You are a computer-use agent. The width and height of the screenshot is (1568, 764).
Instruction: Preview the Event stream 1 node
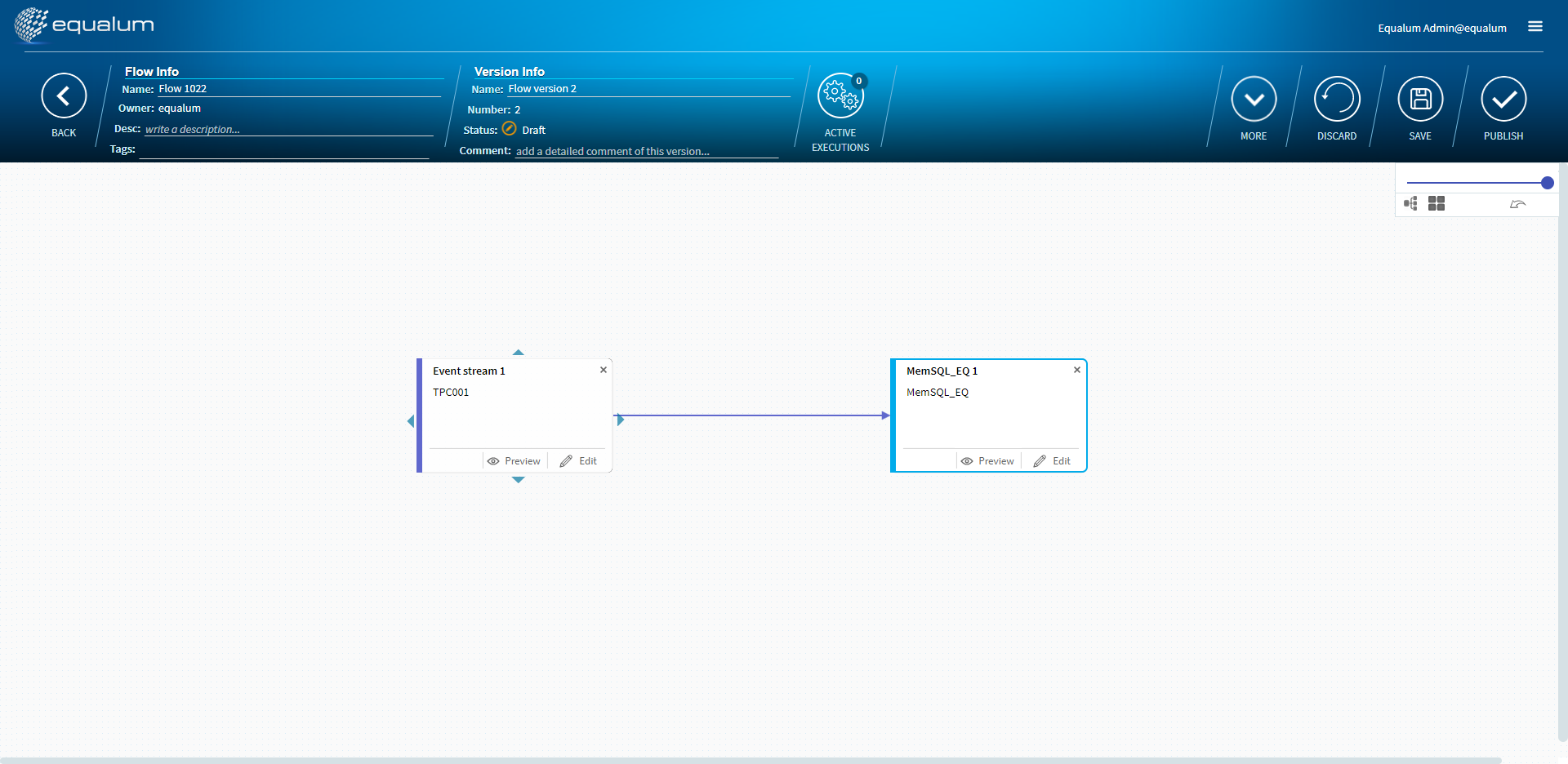click(514, 461)
